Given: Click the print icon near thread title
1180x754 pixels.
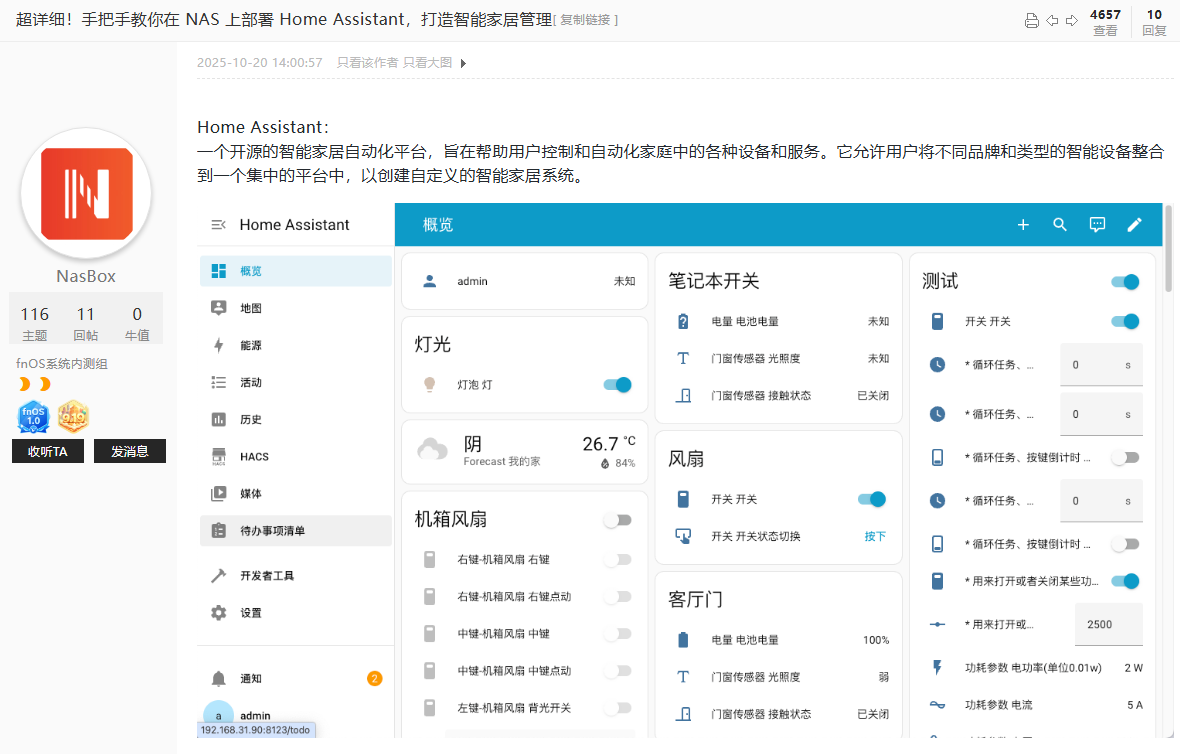Looking at the screenshot, I should (1032, 21).
